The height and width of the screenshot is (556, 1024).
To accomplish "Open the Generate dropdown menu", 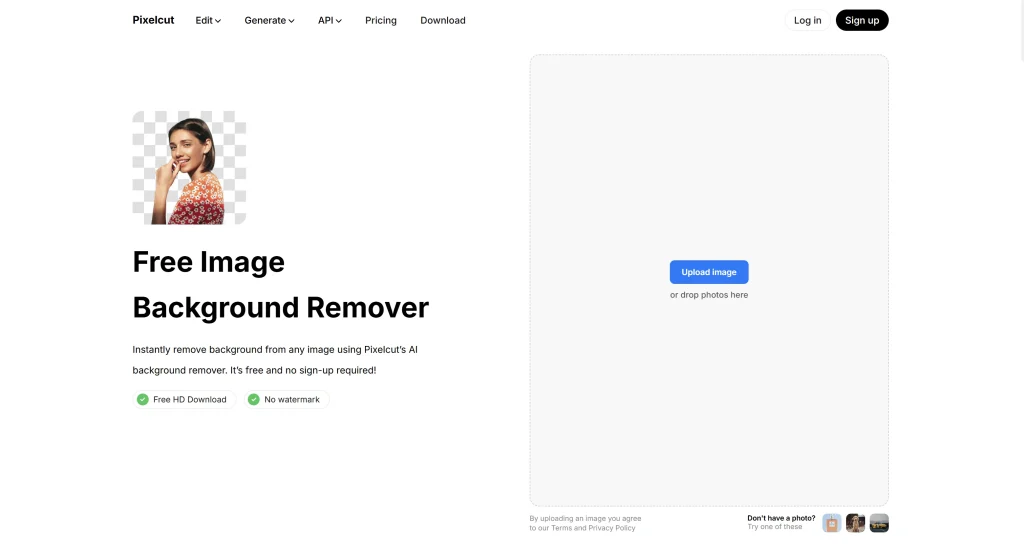I will pos(269,20).
